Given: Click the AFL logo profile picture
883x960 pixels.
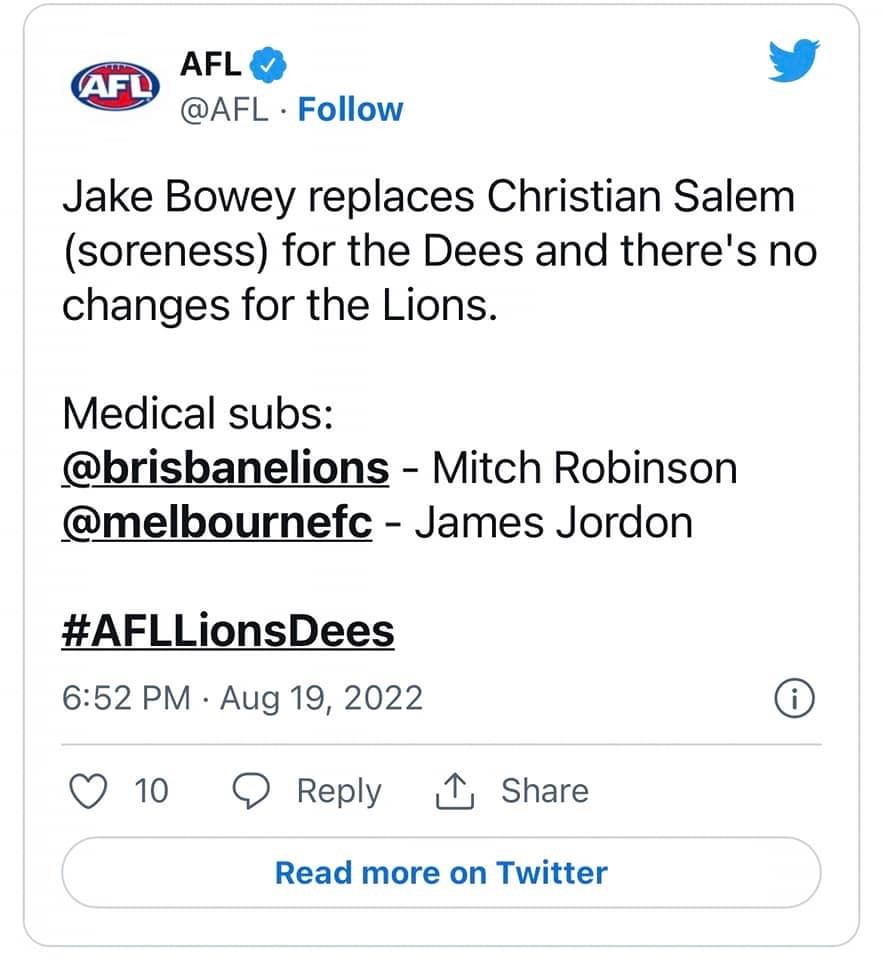Looking at the screenshot, I should (x=113, y=84).
